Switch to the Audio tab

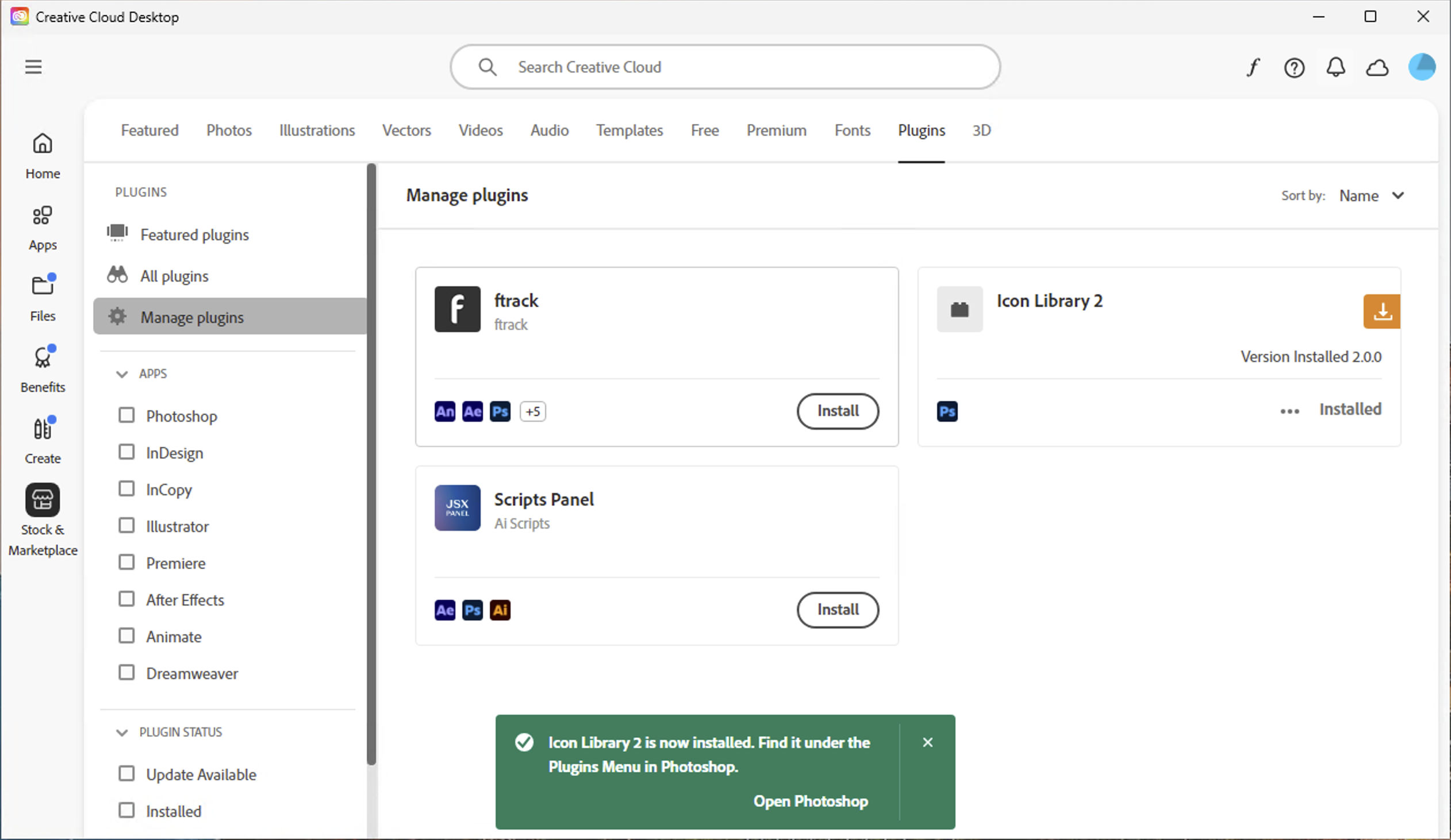[x=550, y=130]
